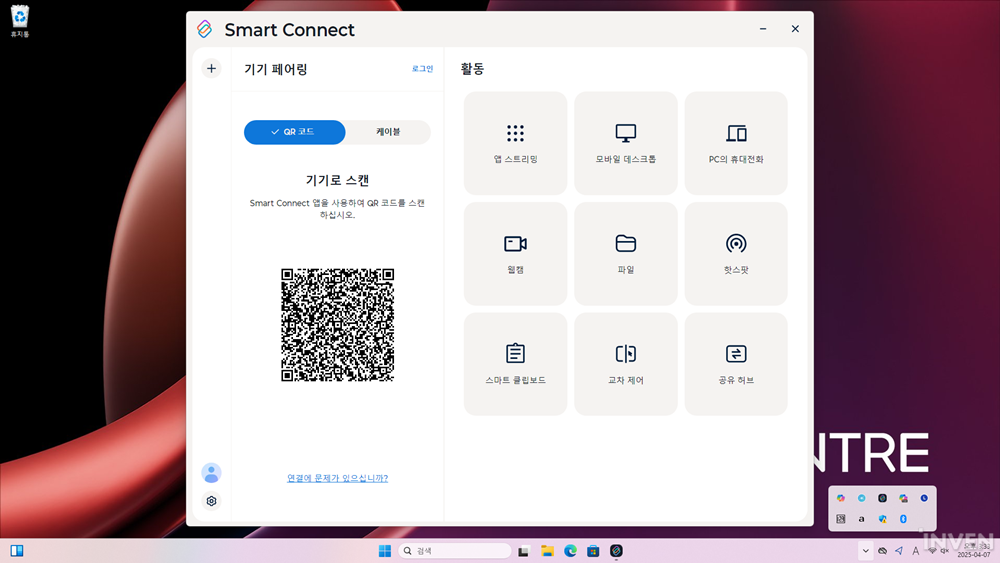
Task: Open the 공유 허브 share hub tile
Action: tap(736, 363)
